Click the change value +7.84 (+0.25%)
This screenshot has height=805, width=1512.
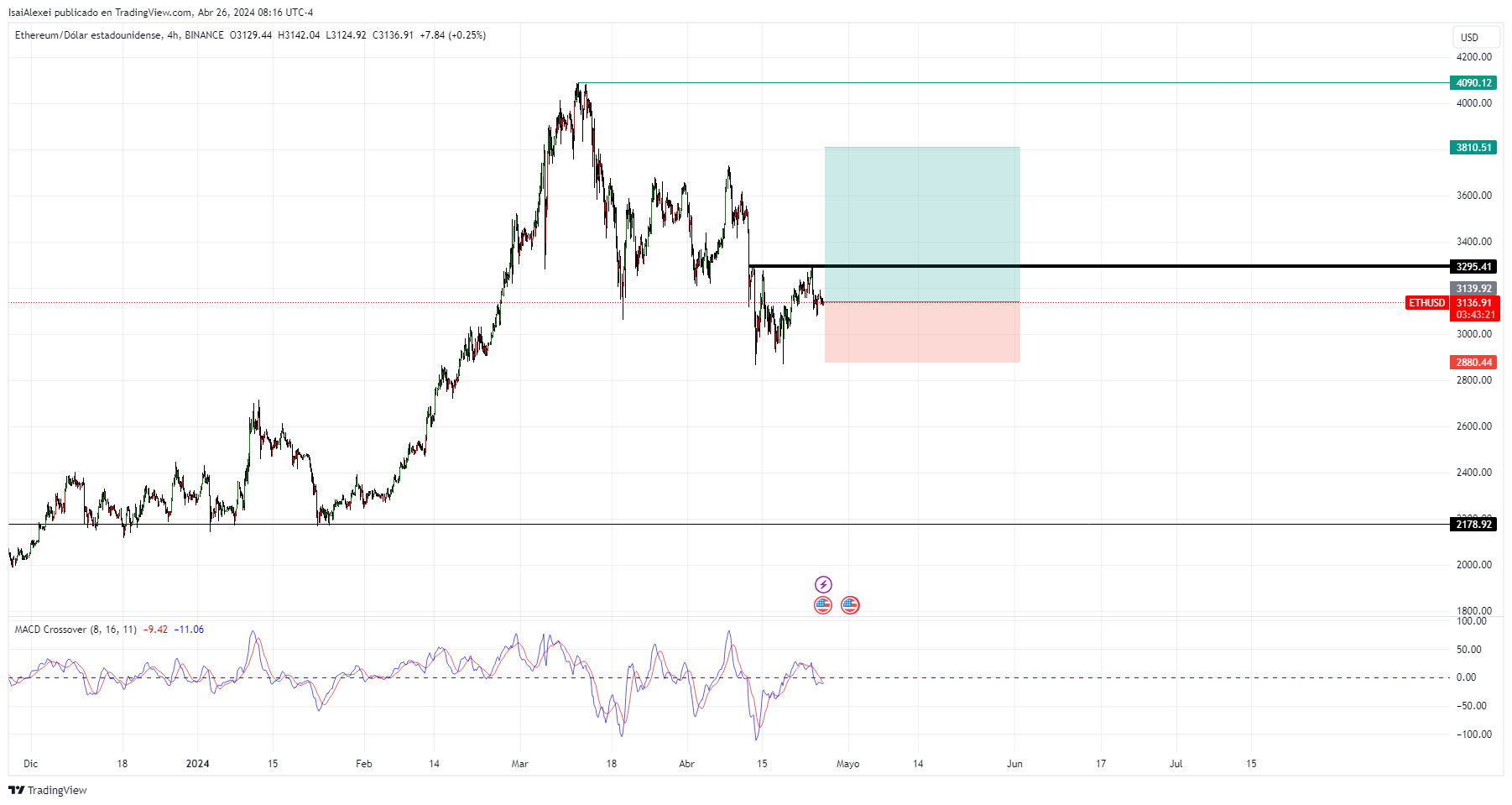coord(453,35)
